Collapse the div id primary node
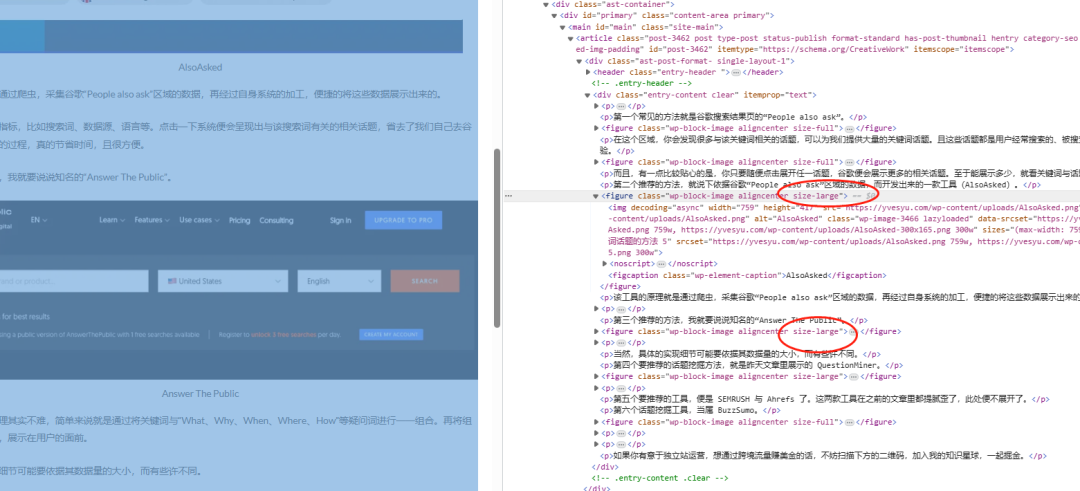 point(554,16)
